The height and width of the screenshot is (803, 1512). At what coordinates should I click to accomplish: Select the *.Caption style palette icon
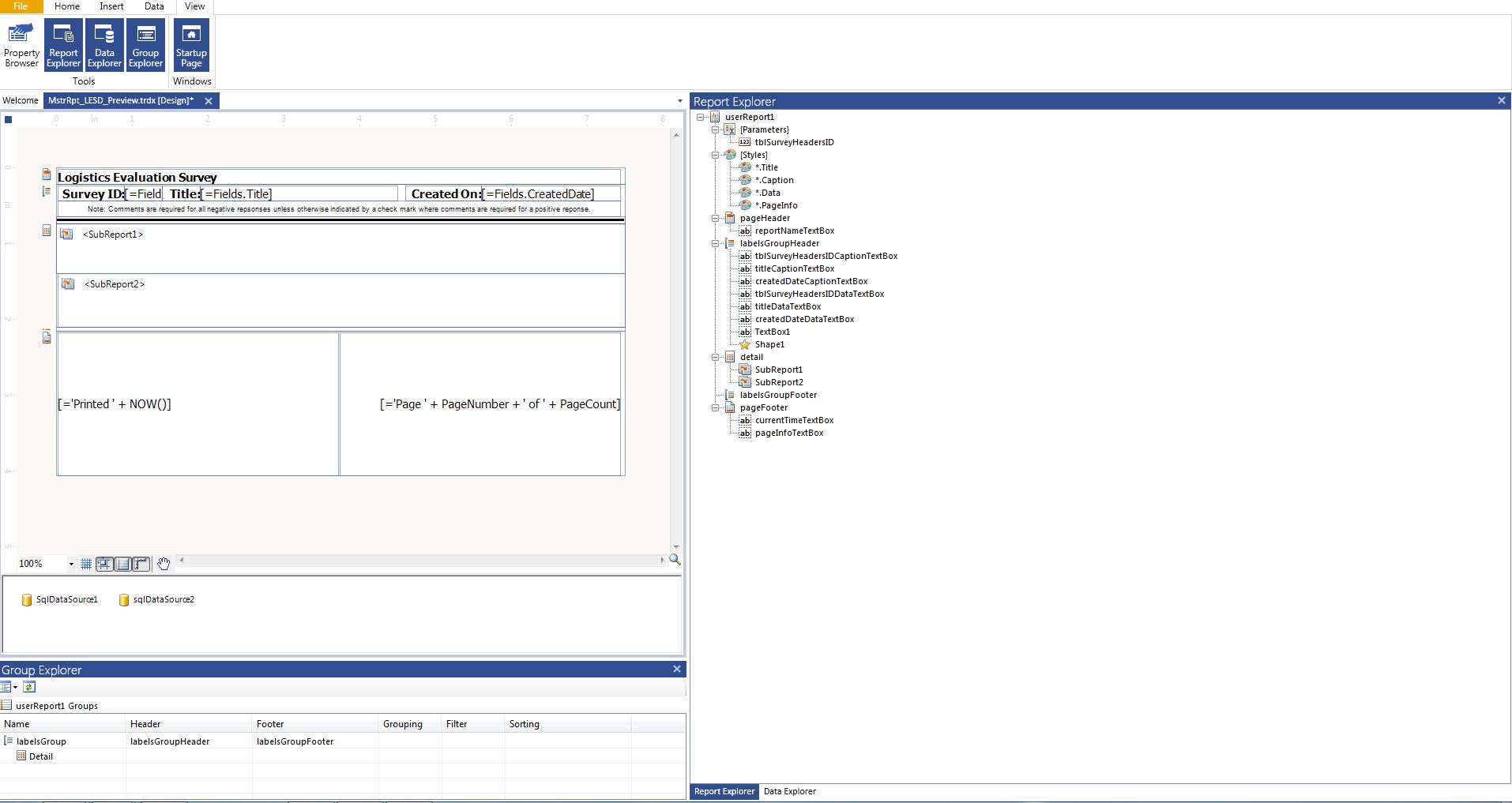pos(745,180)
